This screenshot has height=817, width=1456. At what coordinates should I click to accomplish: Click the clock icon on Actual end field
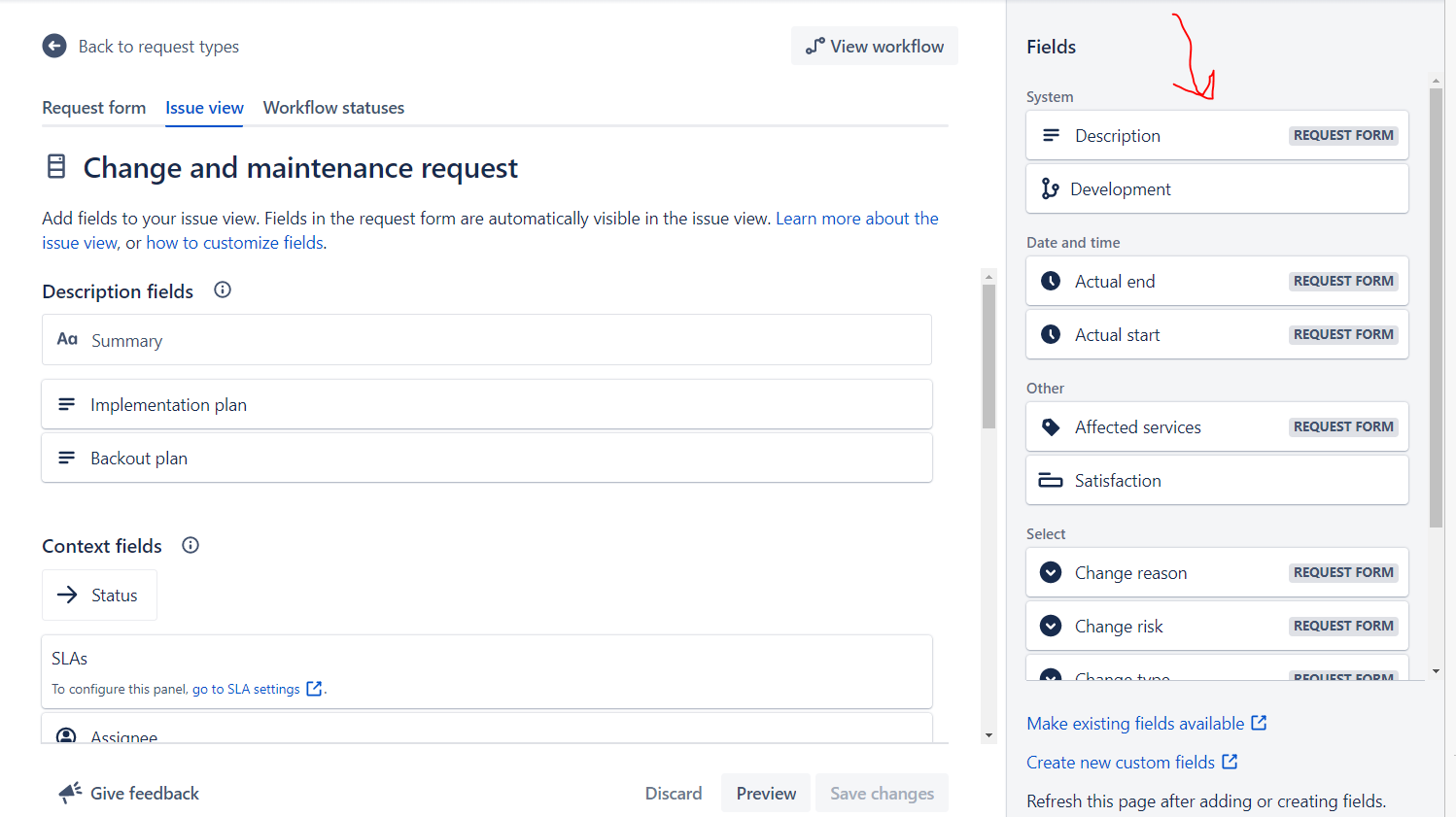[x=1051, y=281]
